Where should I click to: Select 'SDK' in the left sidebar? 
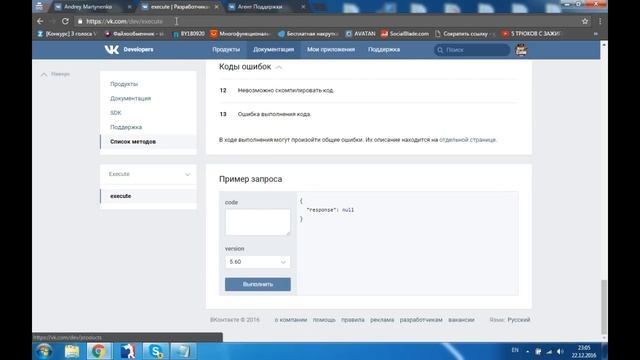(116, 113)
